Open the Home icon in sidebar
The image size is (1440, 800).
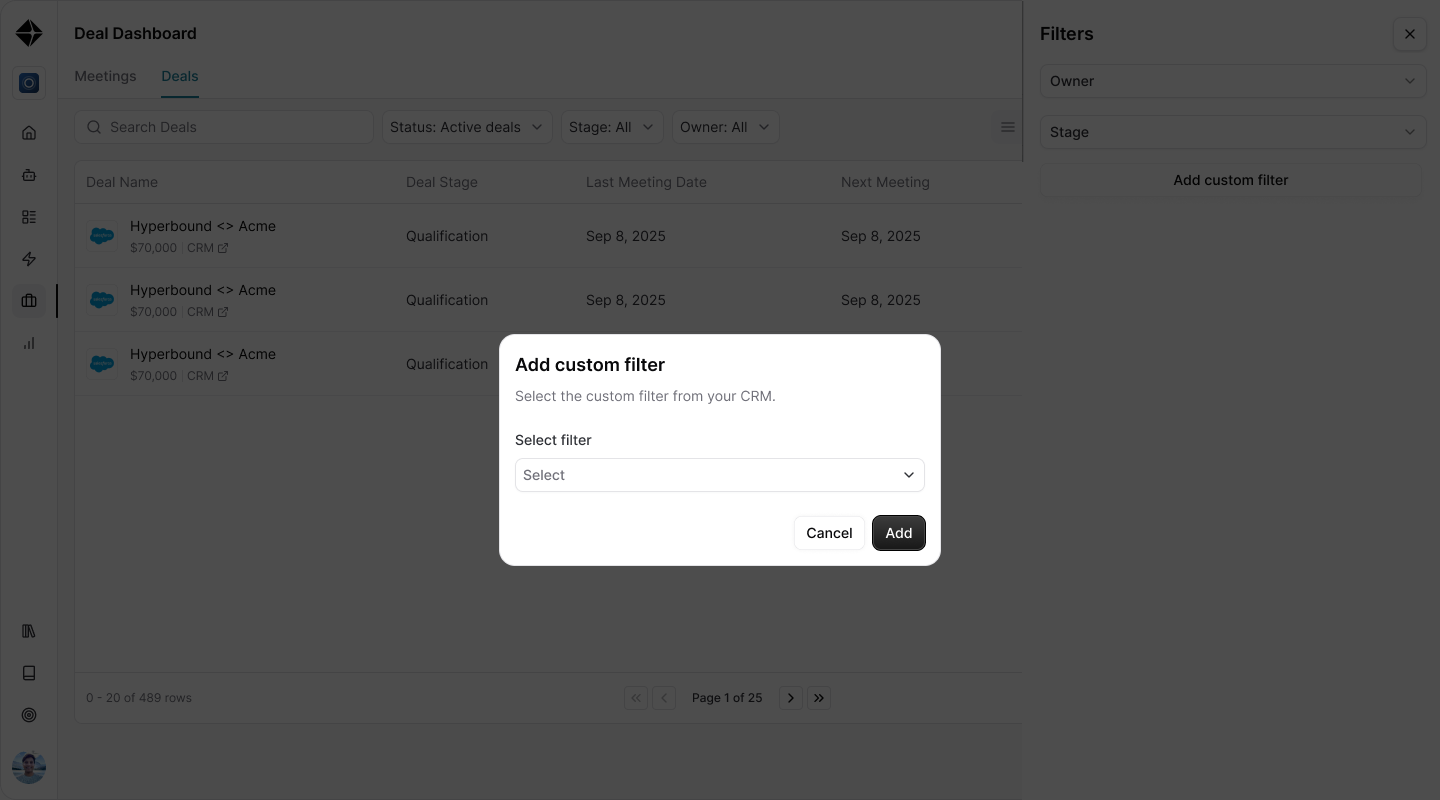(x=29, y=133)
